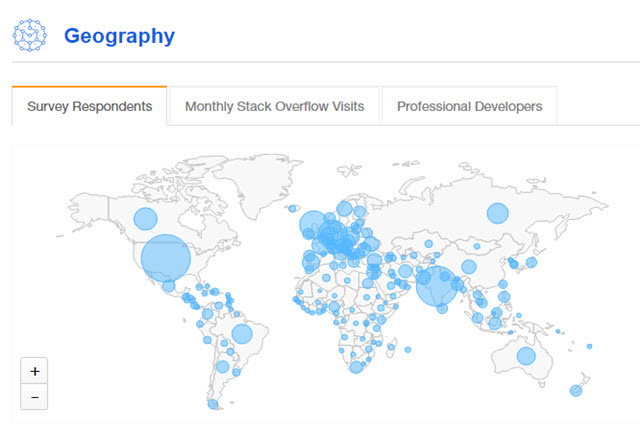This screenshot has height=425, width=640.
Task: Open Monthly Stack Overflow Visits tab
Action: (274, 106)
